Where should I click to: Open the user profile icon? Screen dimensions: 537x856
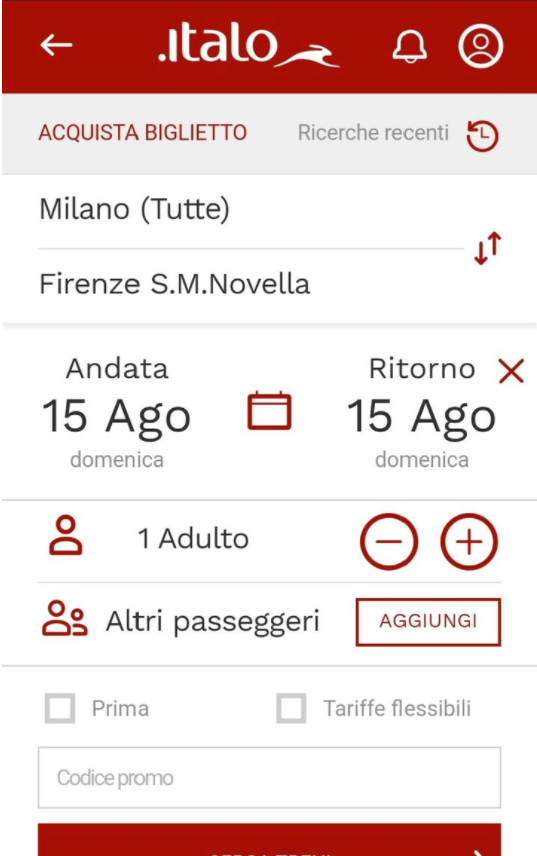pos(480,46)
